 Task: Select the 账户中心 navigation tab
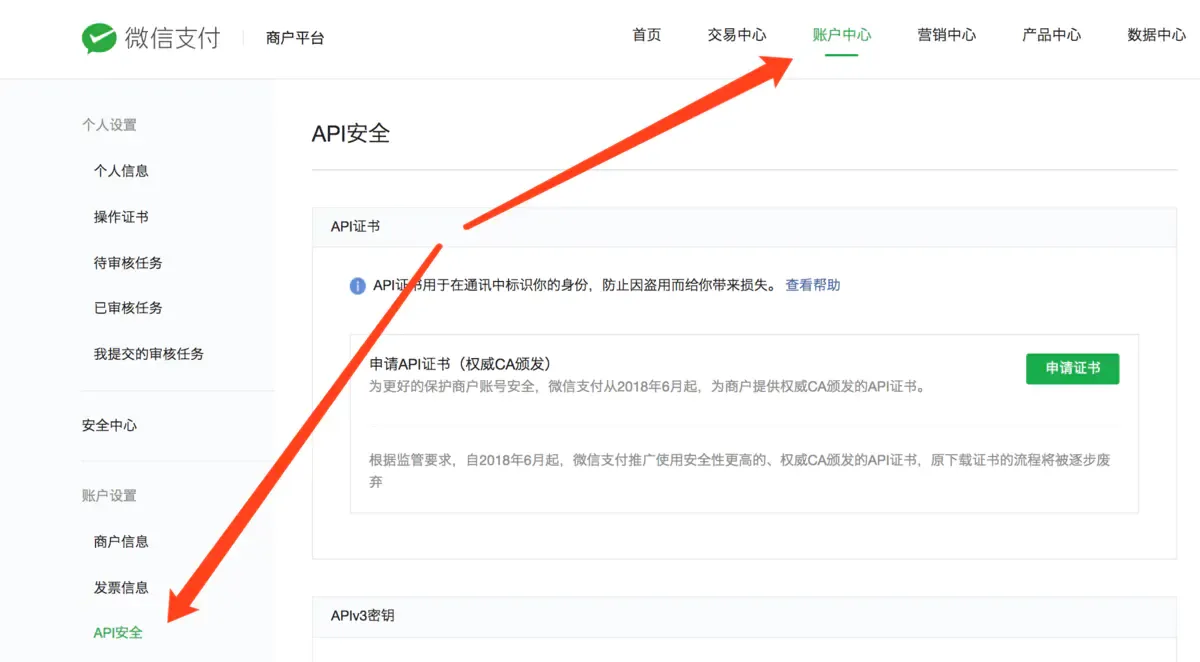(x=842, y=35)
